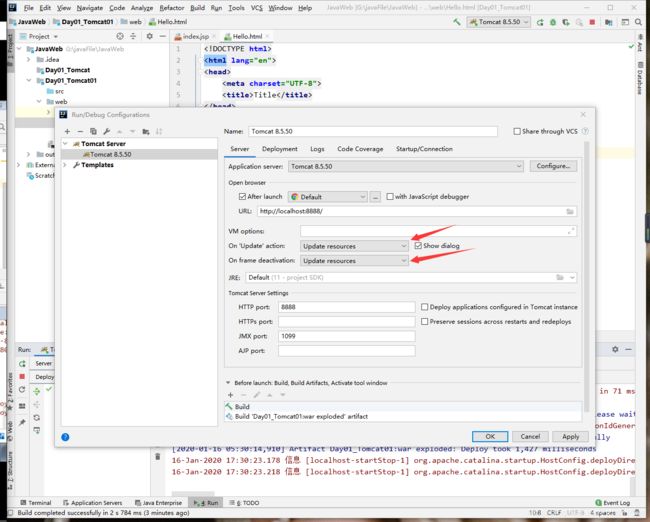Click the HTTP port field
Image resolution: width=650 pixels, height=522 pixels.
[347, 307]
